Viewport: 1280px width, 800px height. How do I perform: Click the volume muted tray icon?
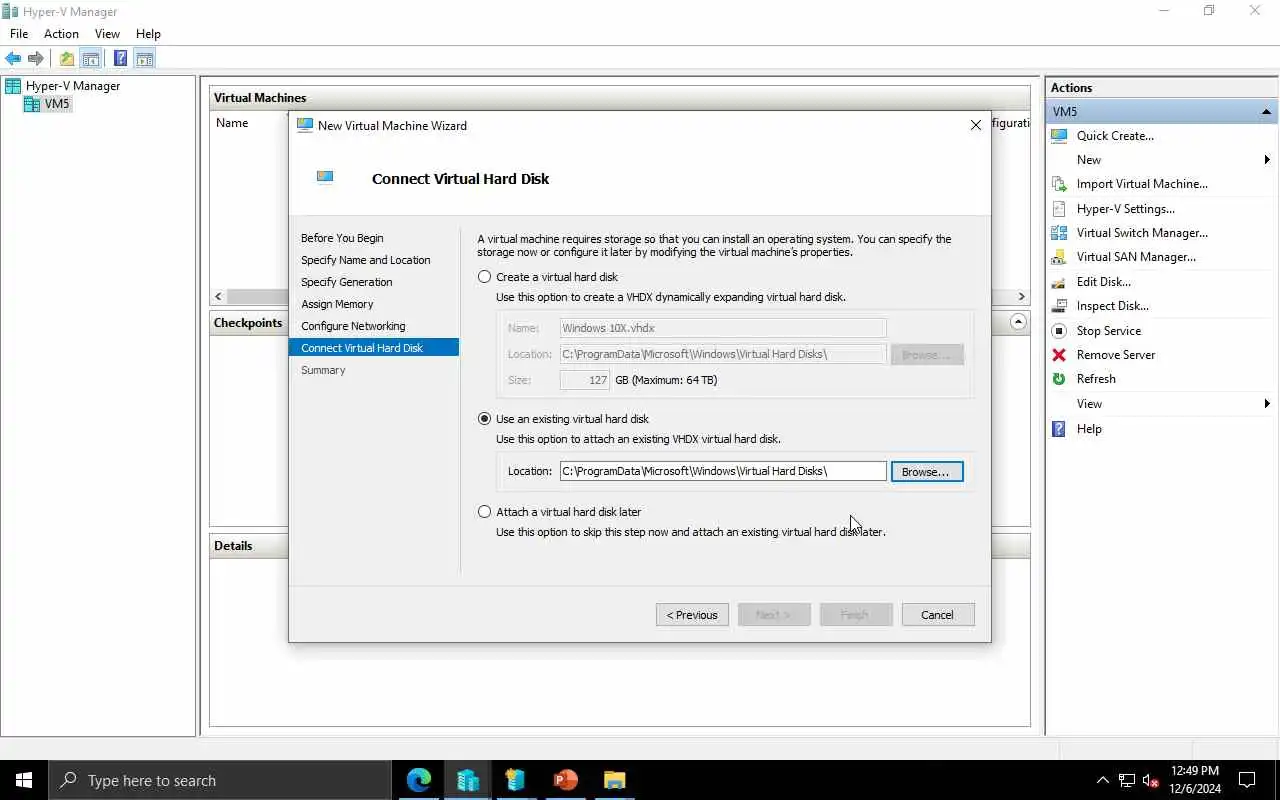coord(1150,781)
